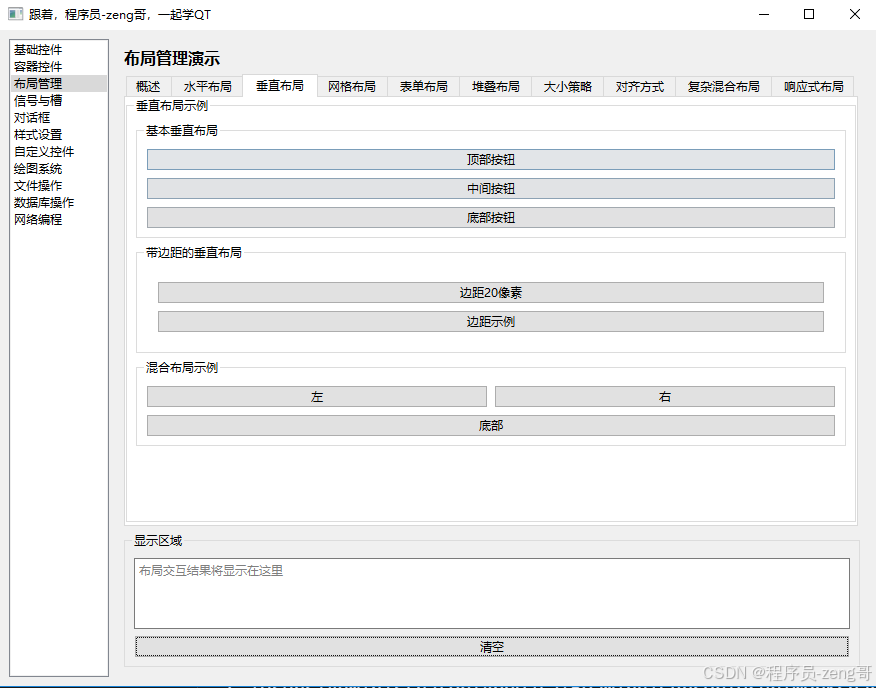
Task: Click the 底部按钮 button
Action: point(491,217)
